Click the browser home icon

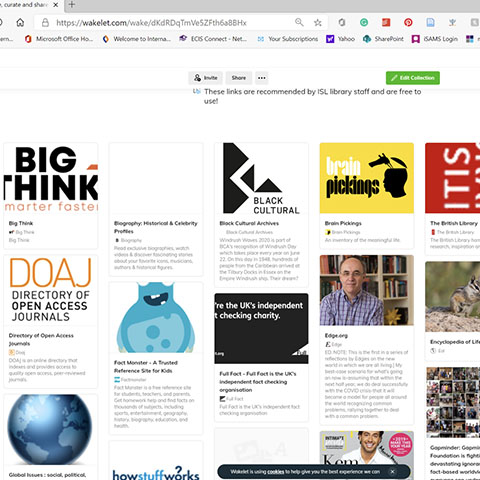(x=20, y=23)
